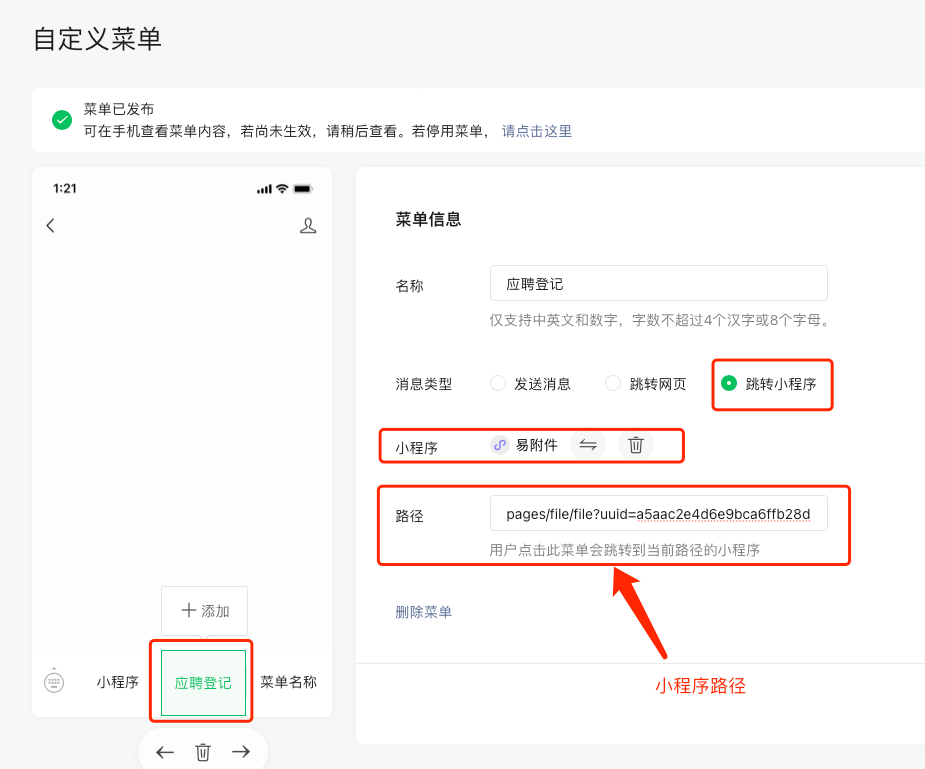Move menu left with the left arrow
Viewport: 925px width, 769px height.
(x=165, y=752)
